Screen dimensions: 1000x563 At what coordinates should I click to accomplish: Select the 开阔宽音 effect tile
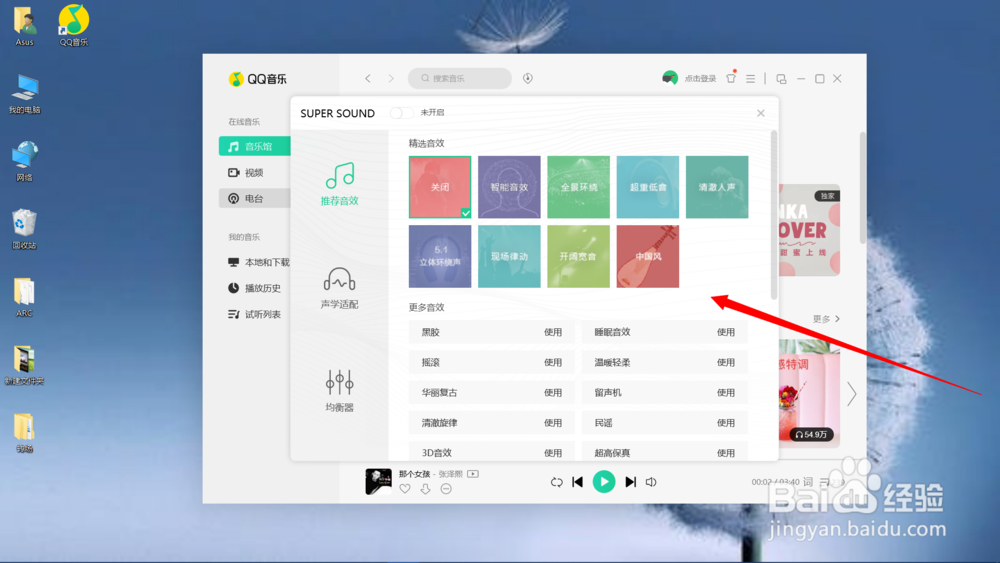coord(578,256)
